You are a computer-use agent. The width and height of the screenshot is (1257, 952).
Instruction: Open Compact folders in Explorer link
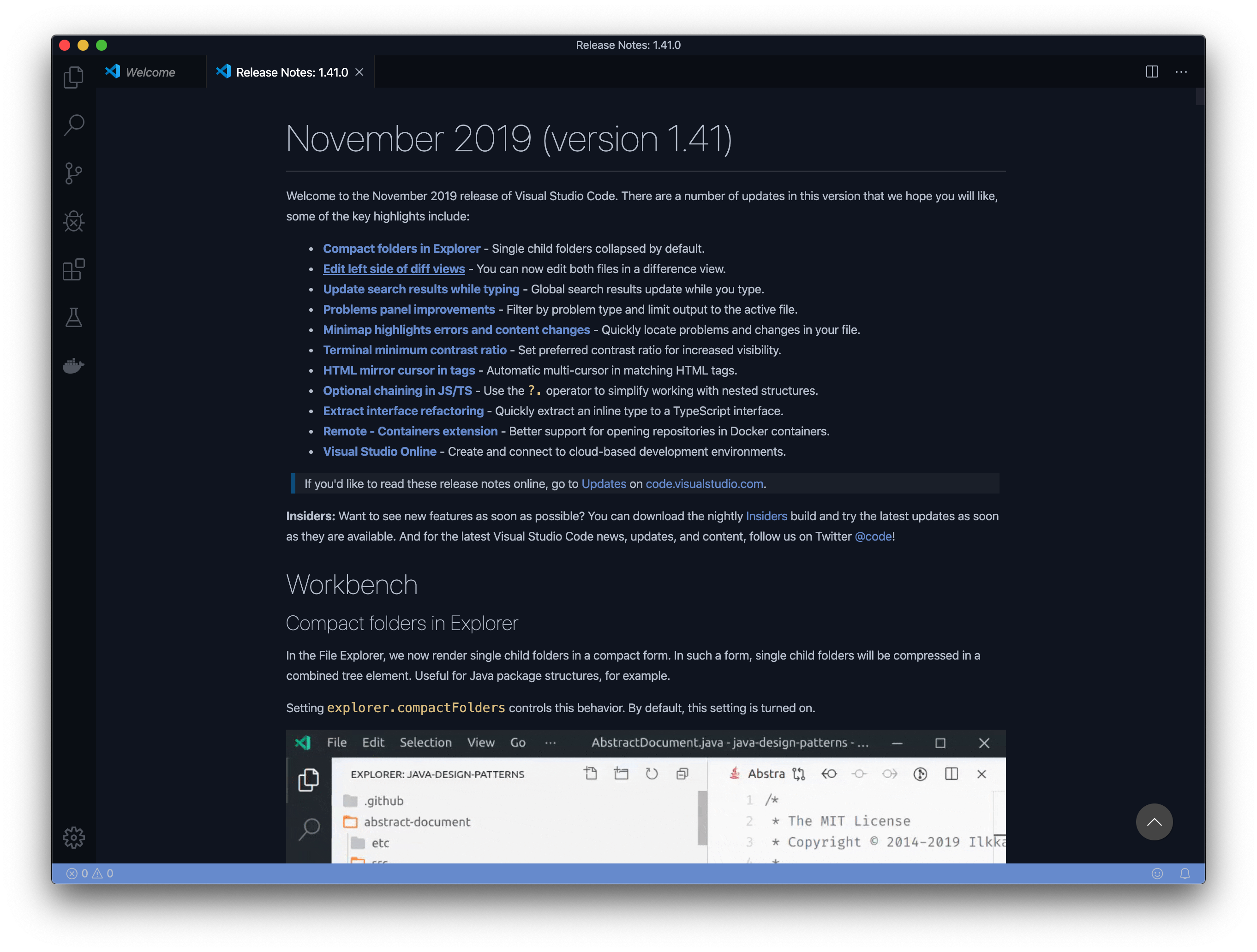pyautogui.click(x=401, y=249)
